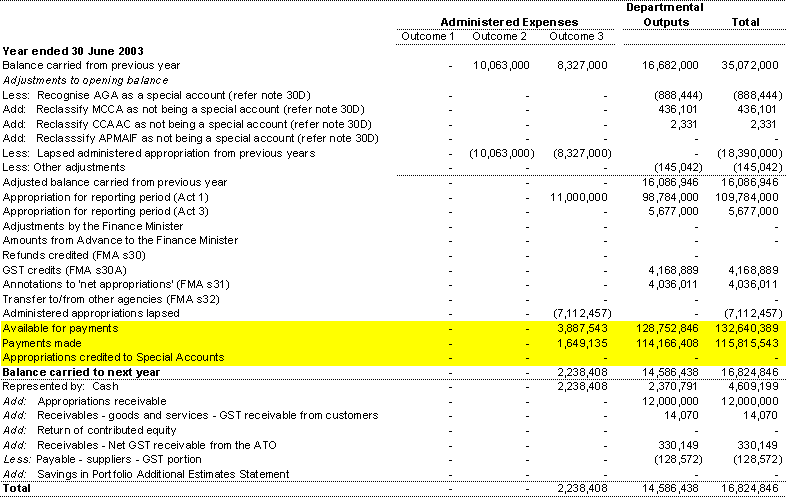Click 'Appropriation for reporting period (Act 1)' label

point(105,197)
